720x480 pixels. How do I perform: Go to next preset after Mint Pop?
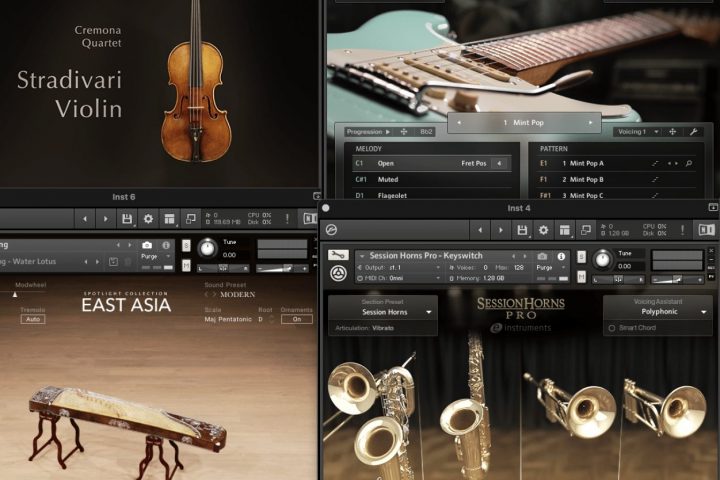(x=592, y=123)
